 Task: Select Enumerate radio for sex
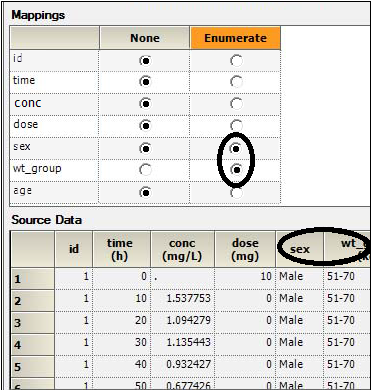236,149
